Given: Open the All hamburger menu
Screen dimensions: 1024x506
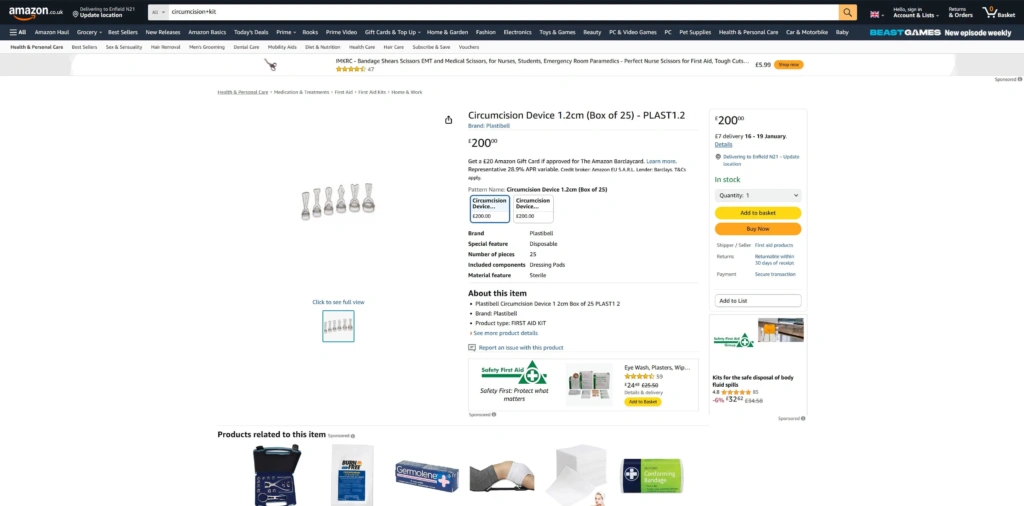Looking at the screenshot, I should (18, 32).
